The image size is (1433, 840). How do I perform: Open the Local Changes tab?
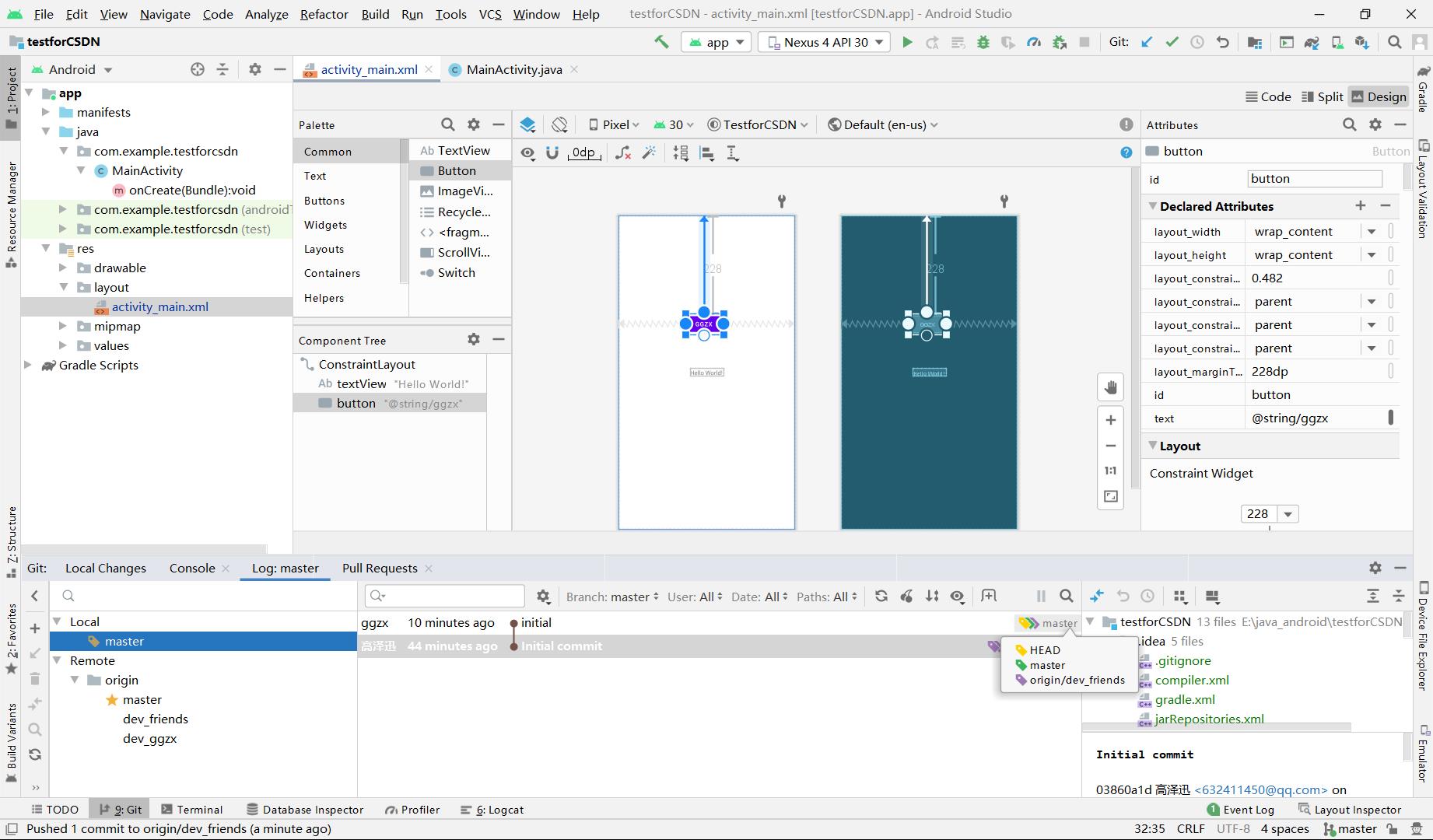coord(105,568)
